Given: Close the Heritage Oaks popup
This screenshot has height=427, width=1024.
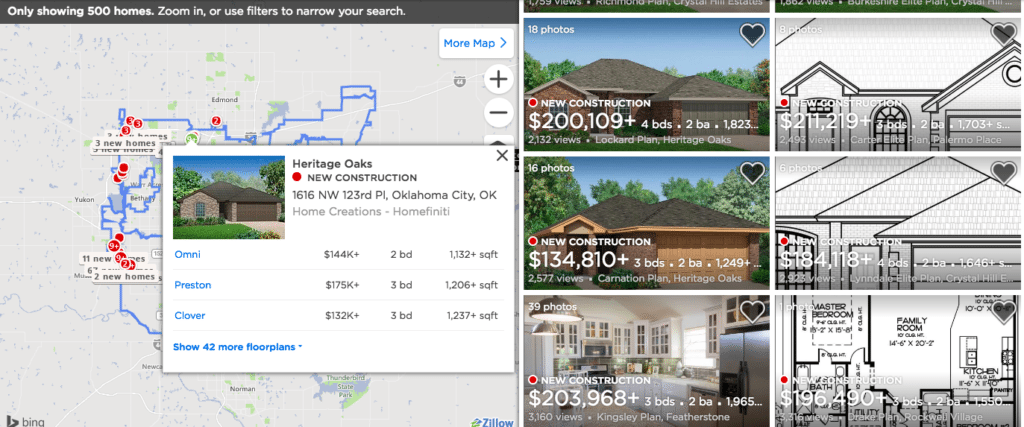Looking at the screenshot, I should (502, 155).
